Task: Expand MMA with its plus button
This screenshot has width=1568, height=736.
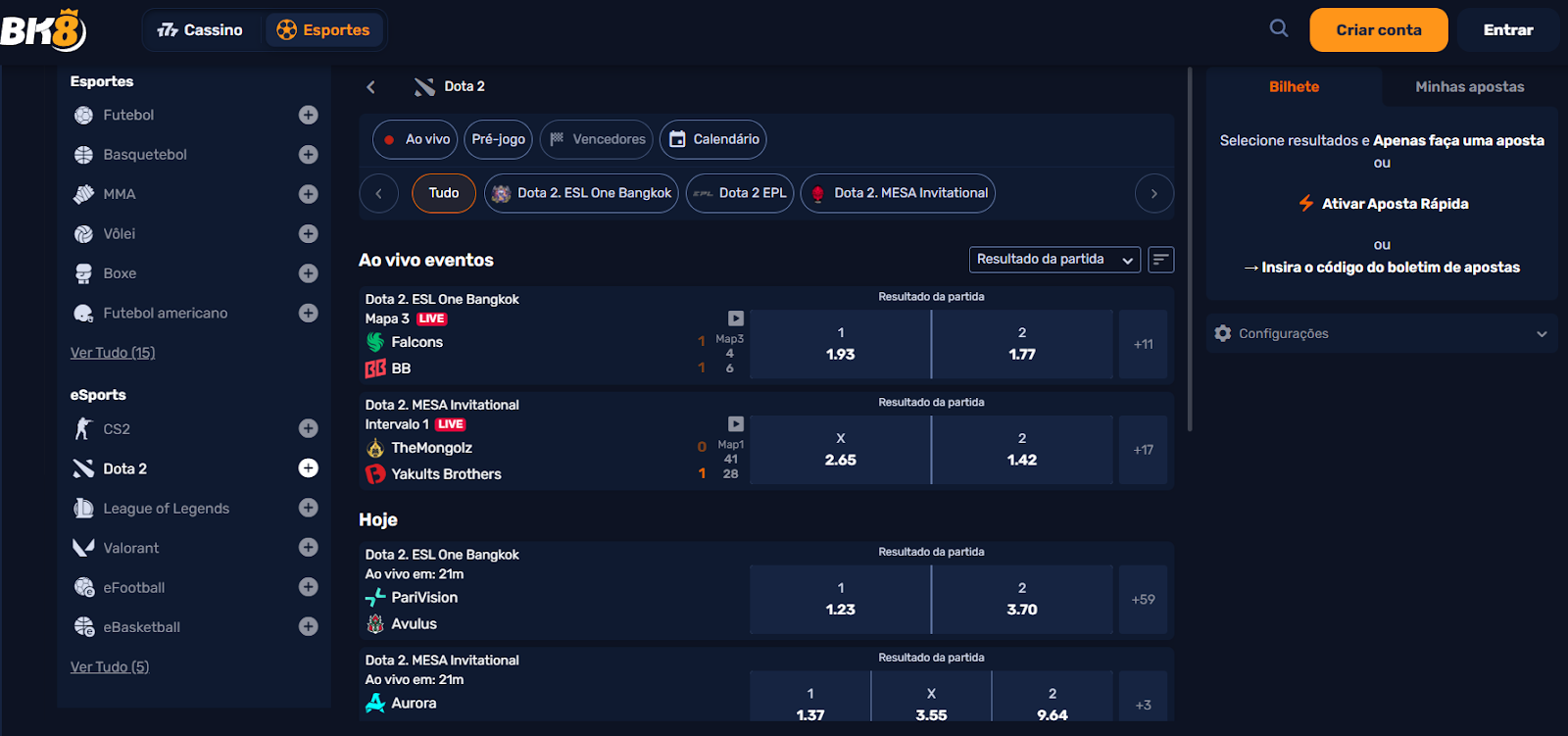Action: (308, 194)
